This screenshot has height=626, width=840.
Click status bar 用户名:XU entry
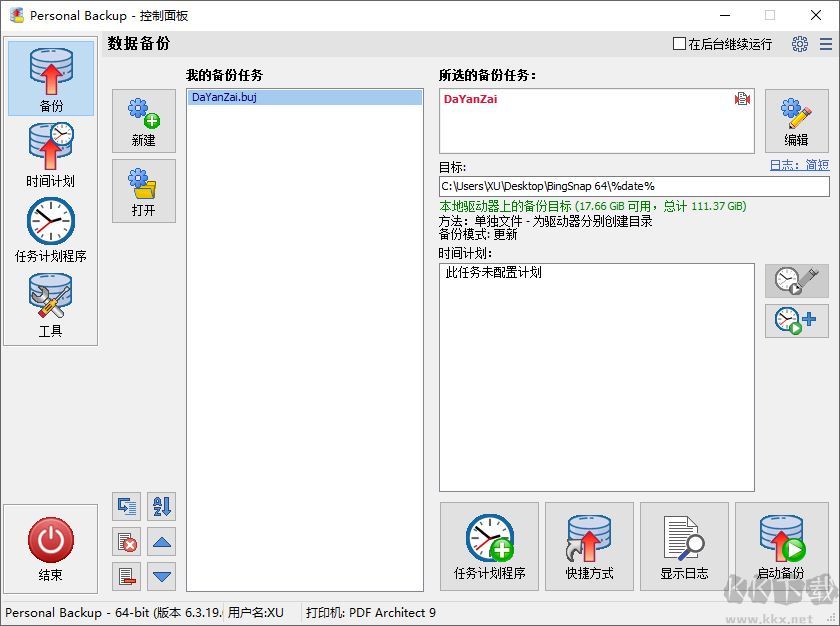coord(256,613)
